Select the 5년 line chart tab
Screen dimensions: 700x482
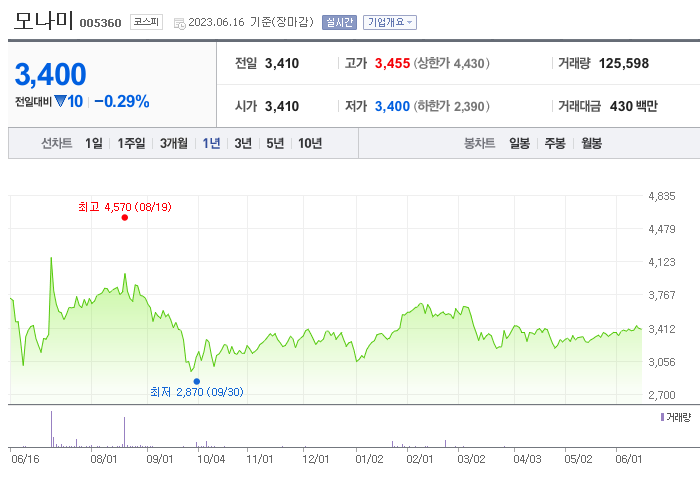275,143
